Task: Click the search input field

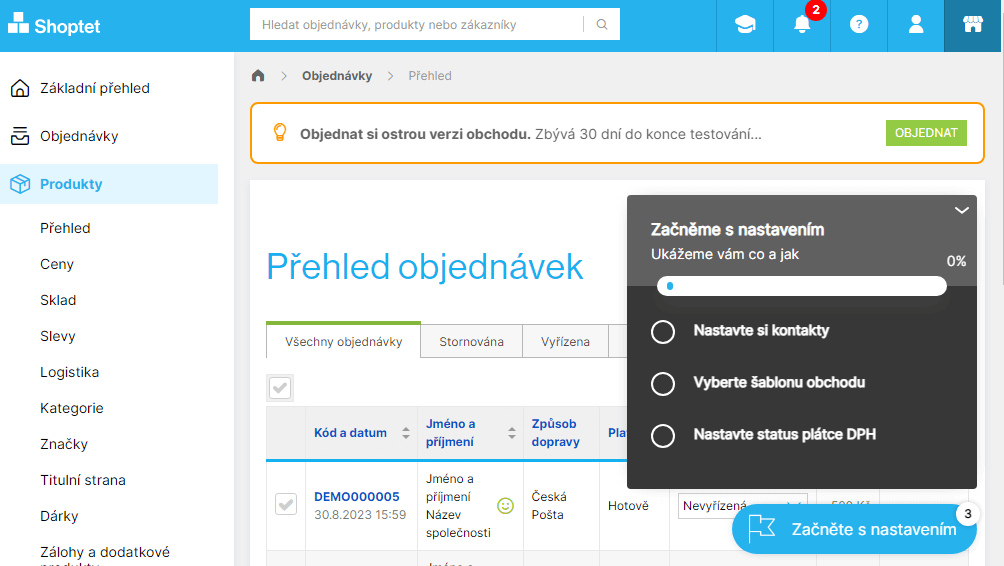Action: click(x=416, y=24)
